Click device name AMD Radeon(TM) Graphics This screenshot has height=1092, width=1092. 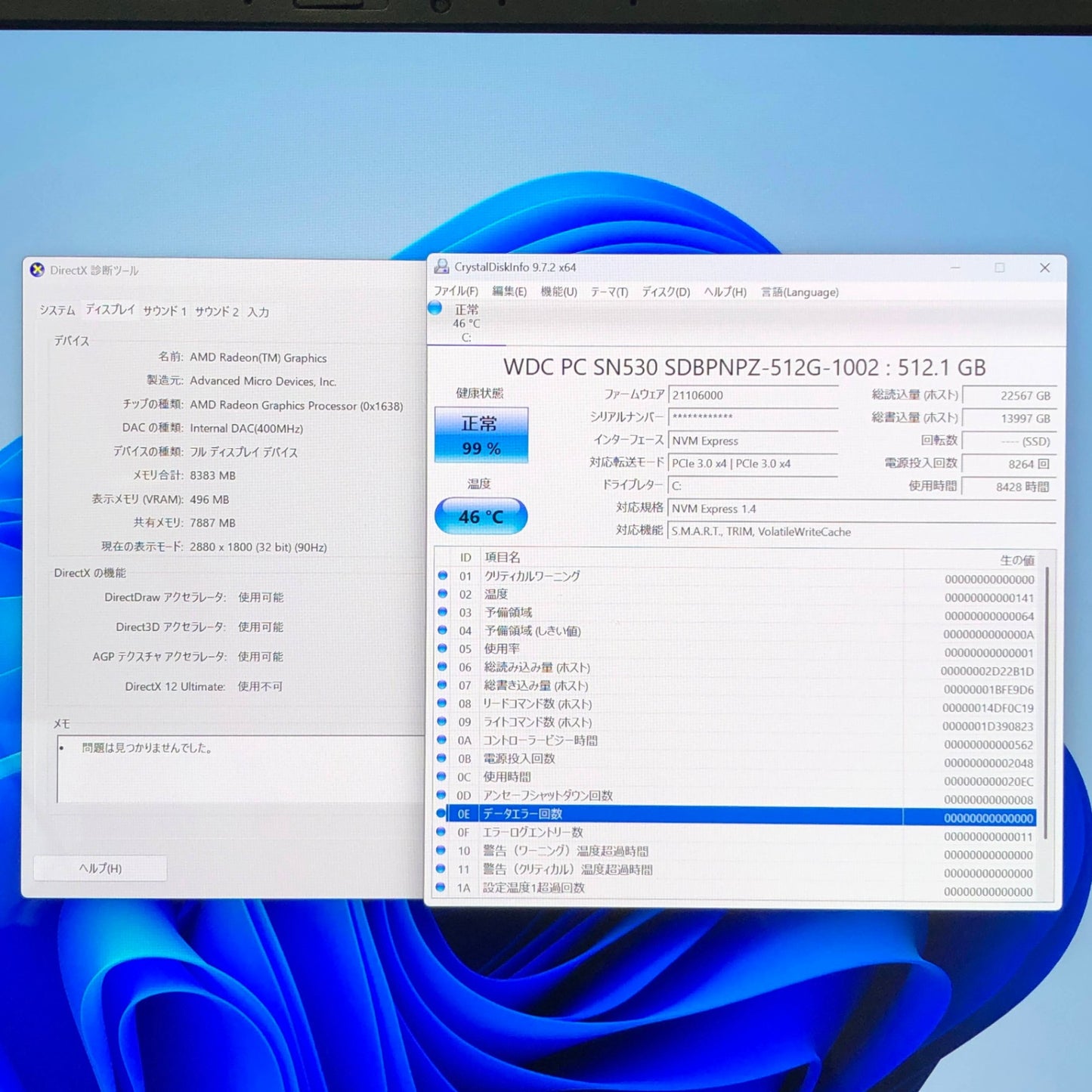tap(258, 357)
